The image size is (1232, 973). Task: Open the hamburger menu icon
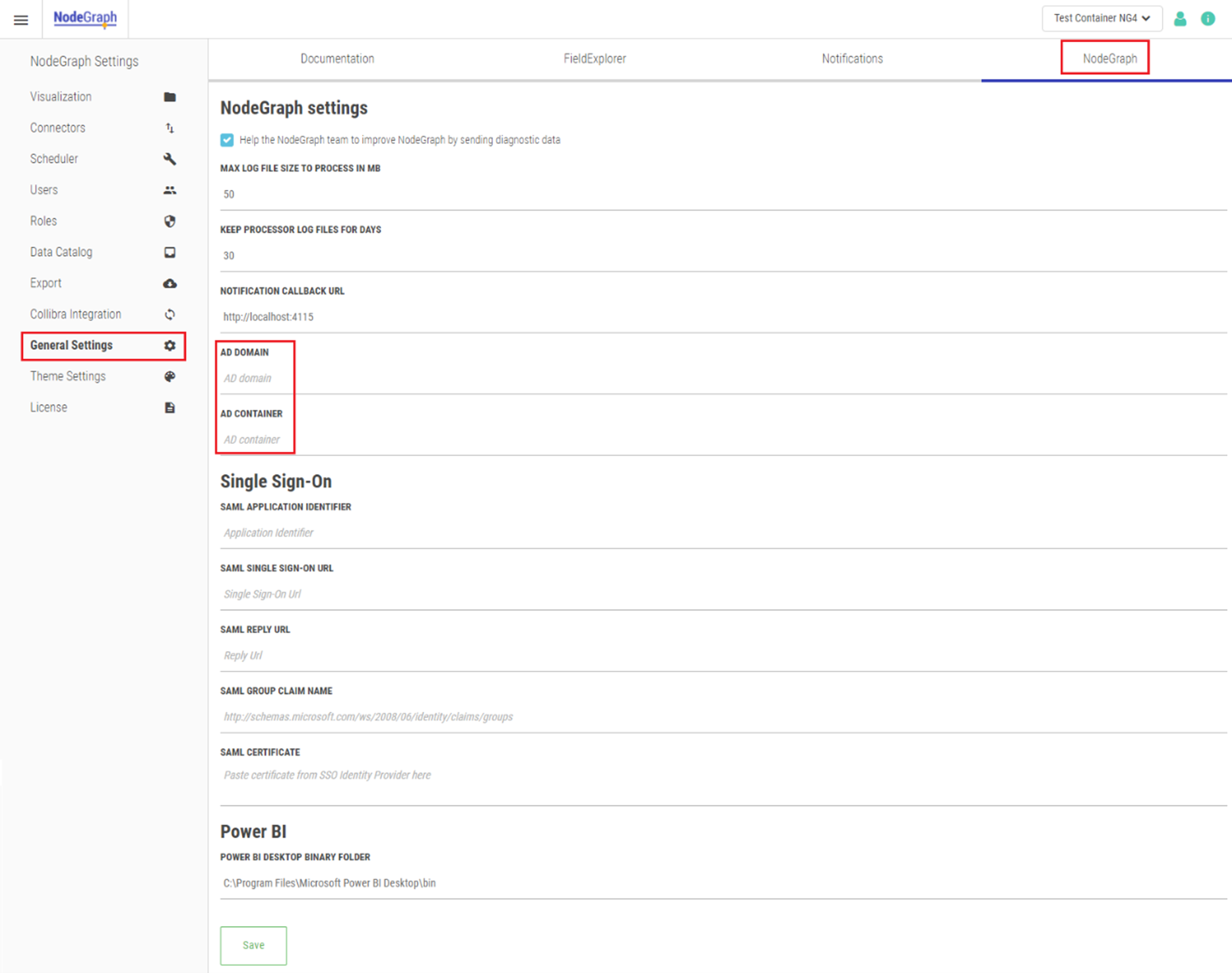coord(21,20)
